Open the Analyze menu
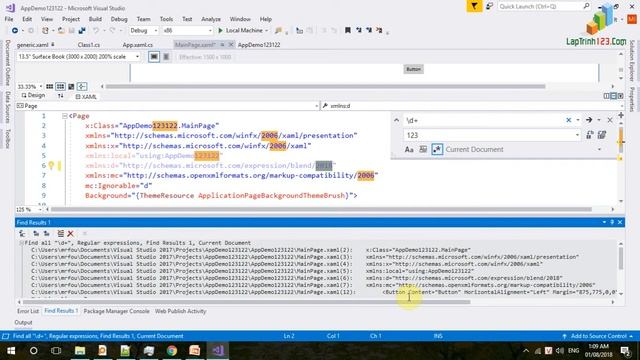The width and height of the screenshot is (640, 360). (x=211, y=19)
